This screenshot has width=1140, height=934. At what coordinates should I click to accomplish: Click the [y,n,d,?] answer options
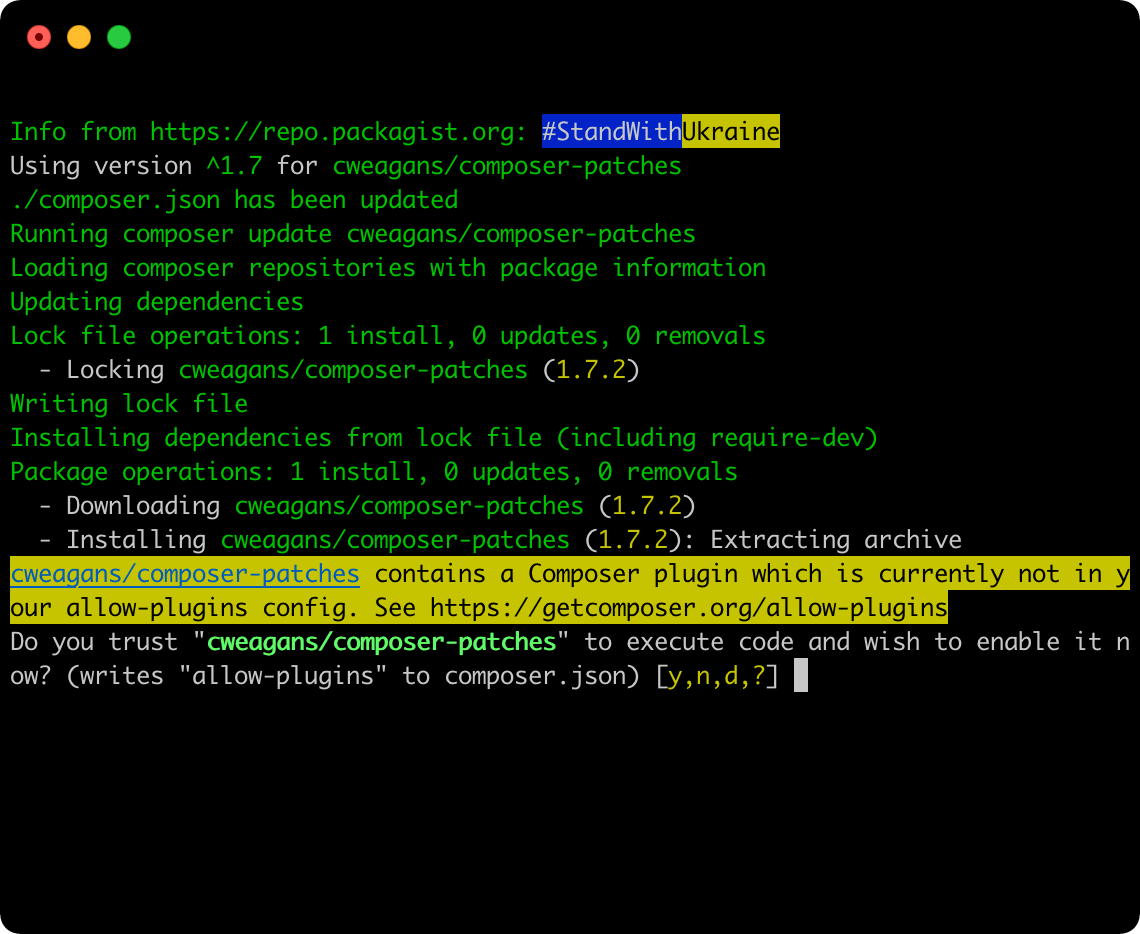pos(717,676)
